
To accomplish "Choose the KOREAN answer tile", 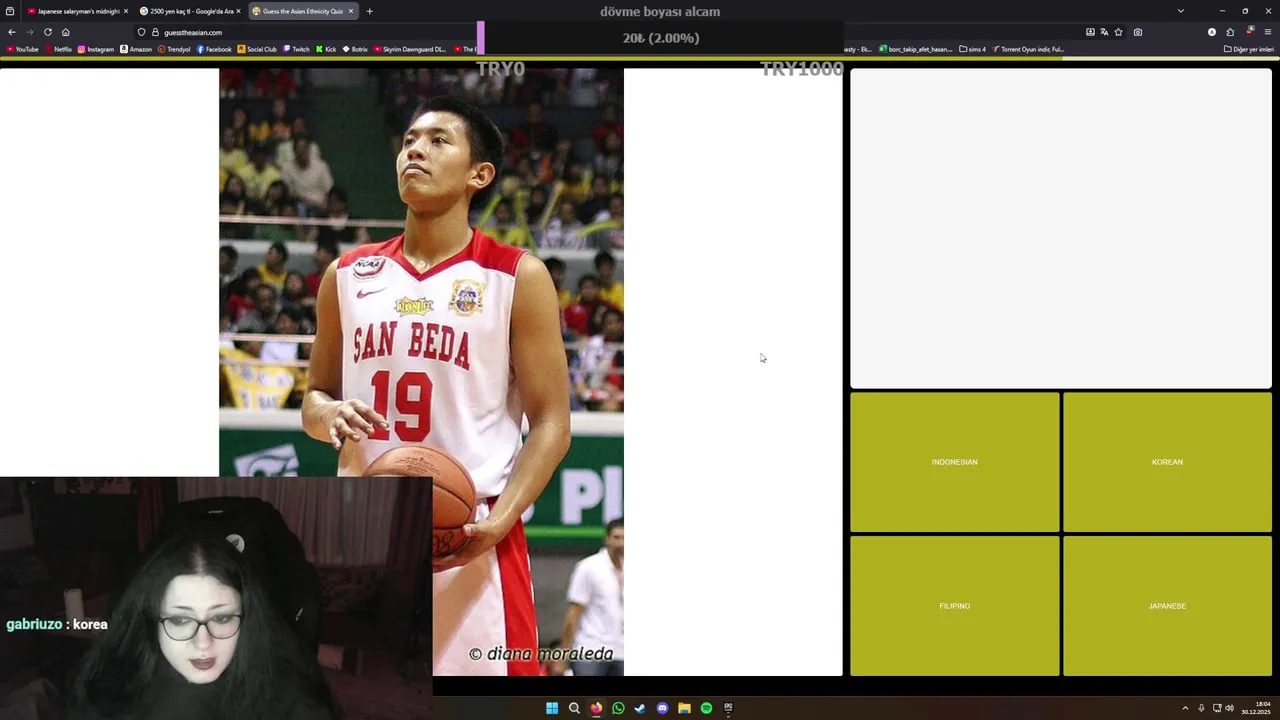I will click(x=1167, y=462).
